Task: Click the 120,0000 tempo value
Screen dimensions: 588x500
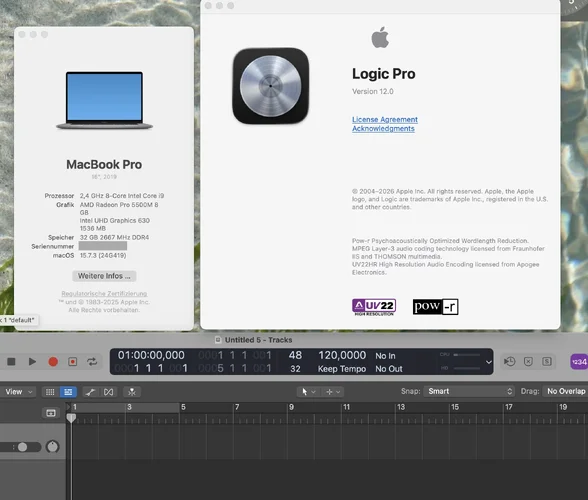Action: point(342,355)
